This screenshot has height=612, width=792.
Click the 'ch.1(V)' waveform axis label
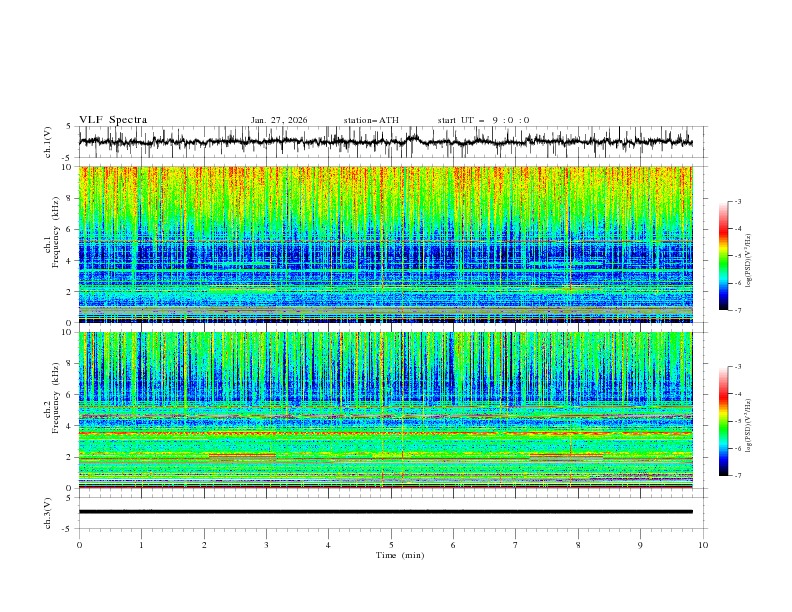[x=48, y=142]
